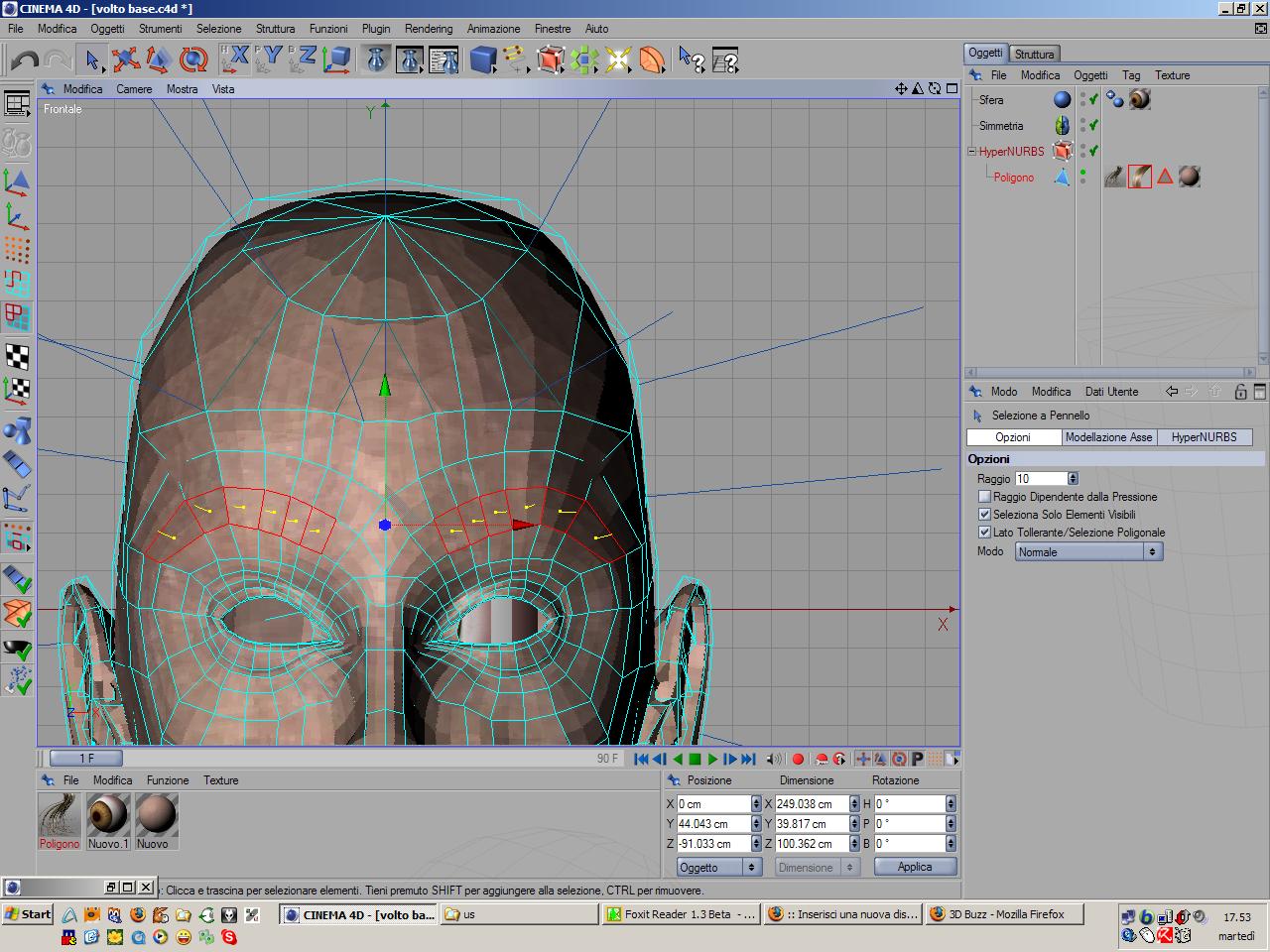This screenshot has width=1270, height=952.
Task: Click the green play forward button
Action: [712, 760]
